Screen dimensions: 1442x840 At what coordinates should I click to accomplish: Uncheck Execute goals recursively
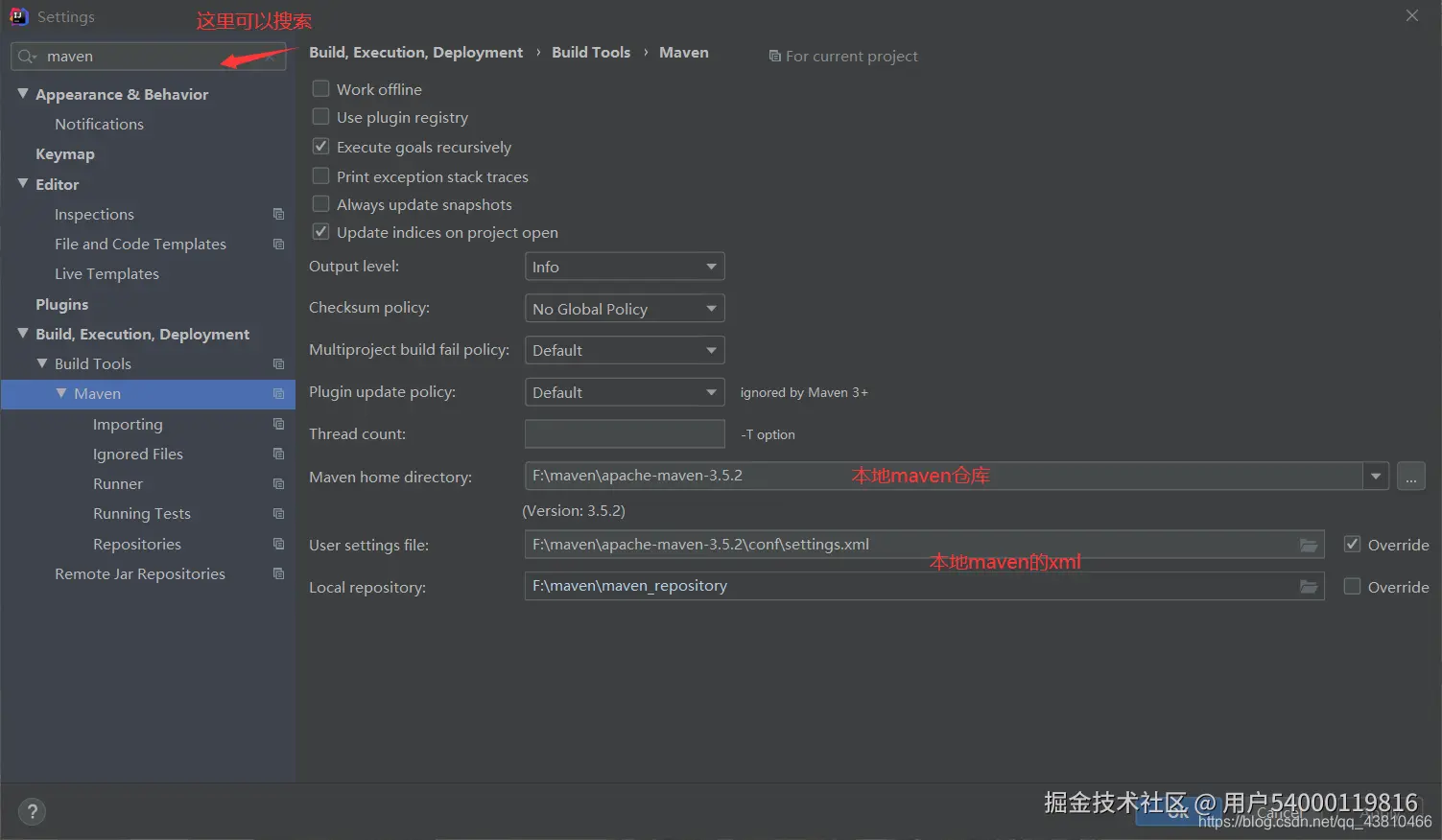click(321, 147)
